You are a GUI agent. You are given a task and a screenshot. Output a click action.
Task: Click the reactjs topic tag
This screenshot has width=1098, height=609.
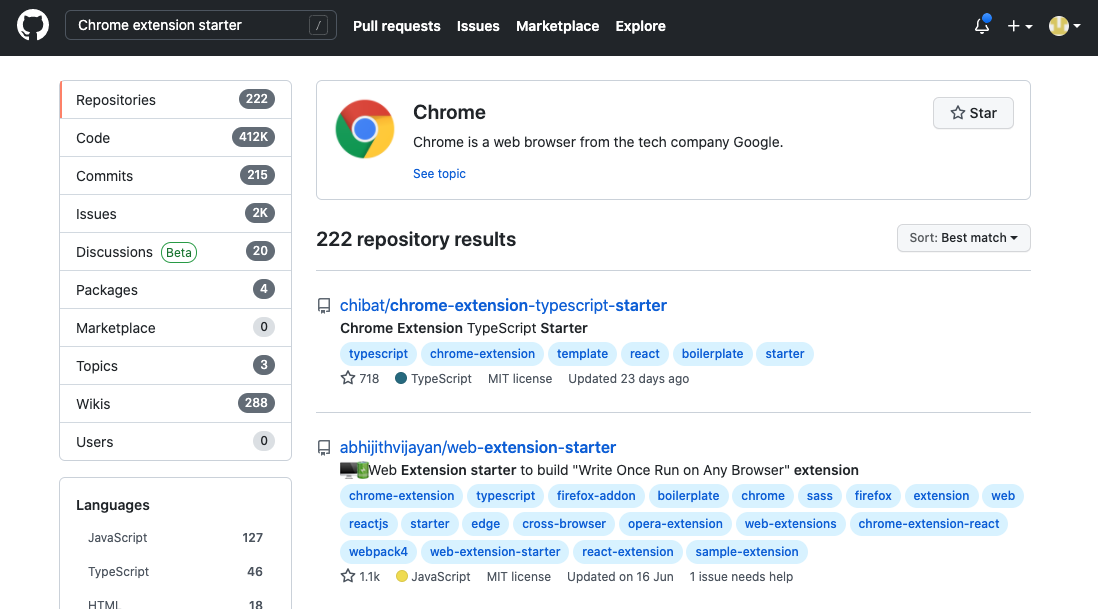coord(368,524)
